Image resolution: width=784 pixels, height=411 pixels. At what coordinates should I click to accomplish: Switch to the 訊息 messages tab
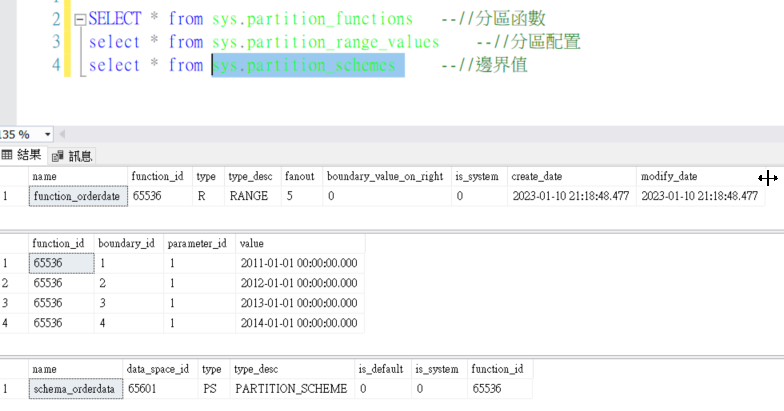[73, 156]
